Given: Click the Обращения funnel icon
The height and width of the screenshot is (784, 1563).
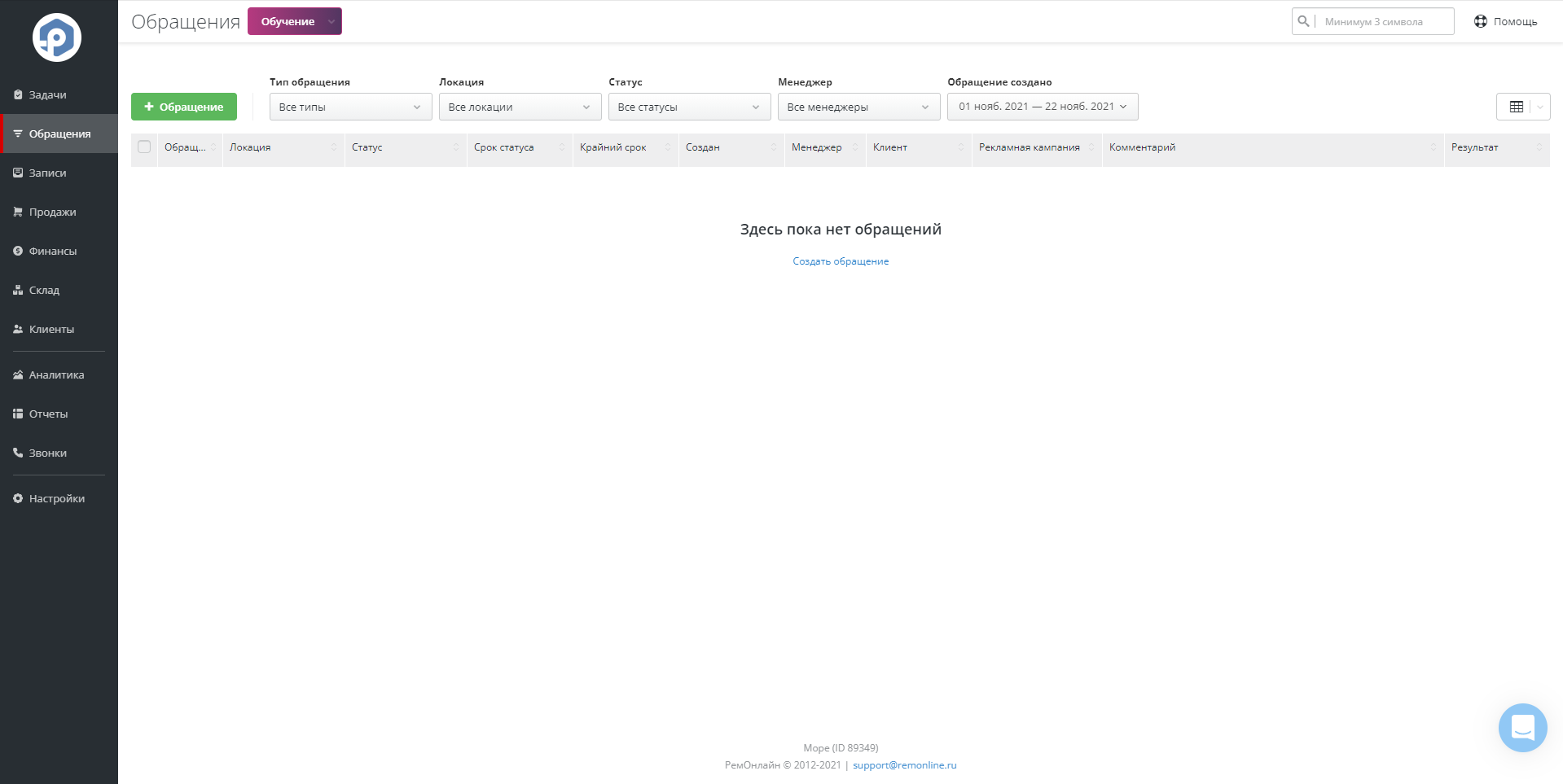Looking at the screenshot, I should tap(18, 134).
